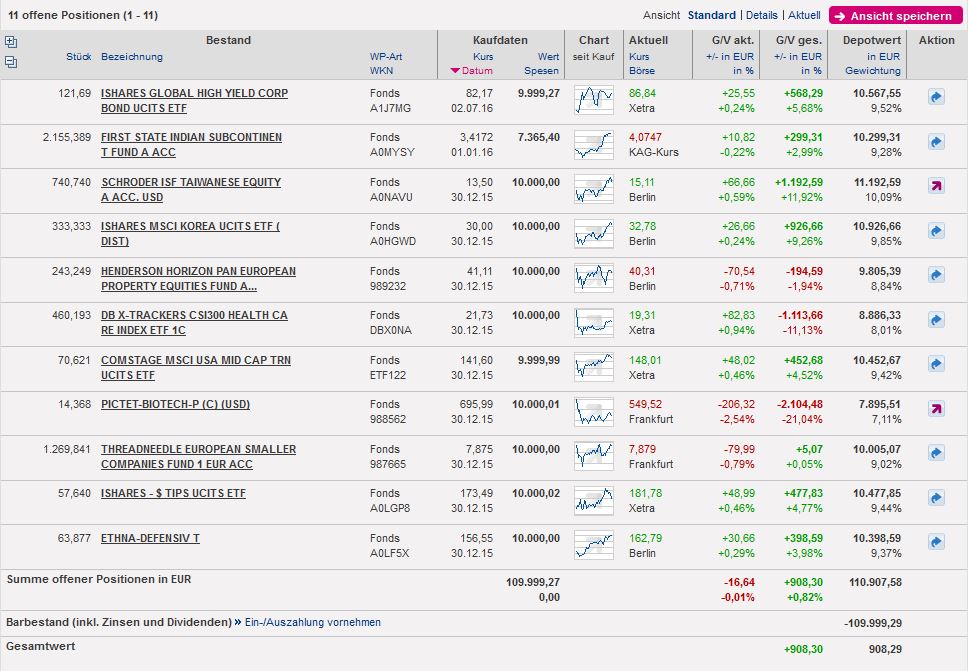The height and width of the screenshot is (671, 969).
Task: Click the action arrow for DB X-Trackers CSI300
Action: pos(936,320)
